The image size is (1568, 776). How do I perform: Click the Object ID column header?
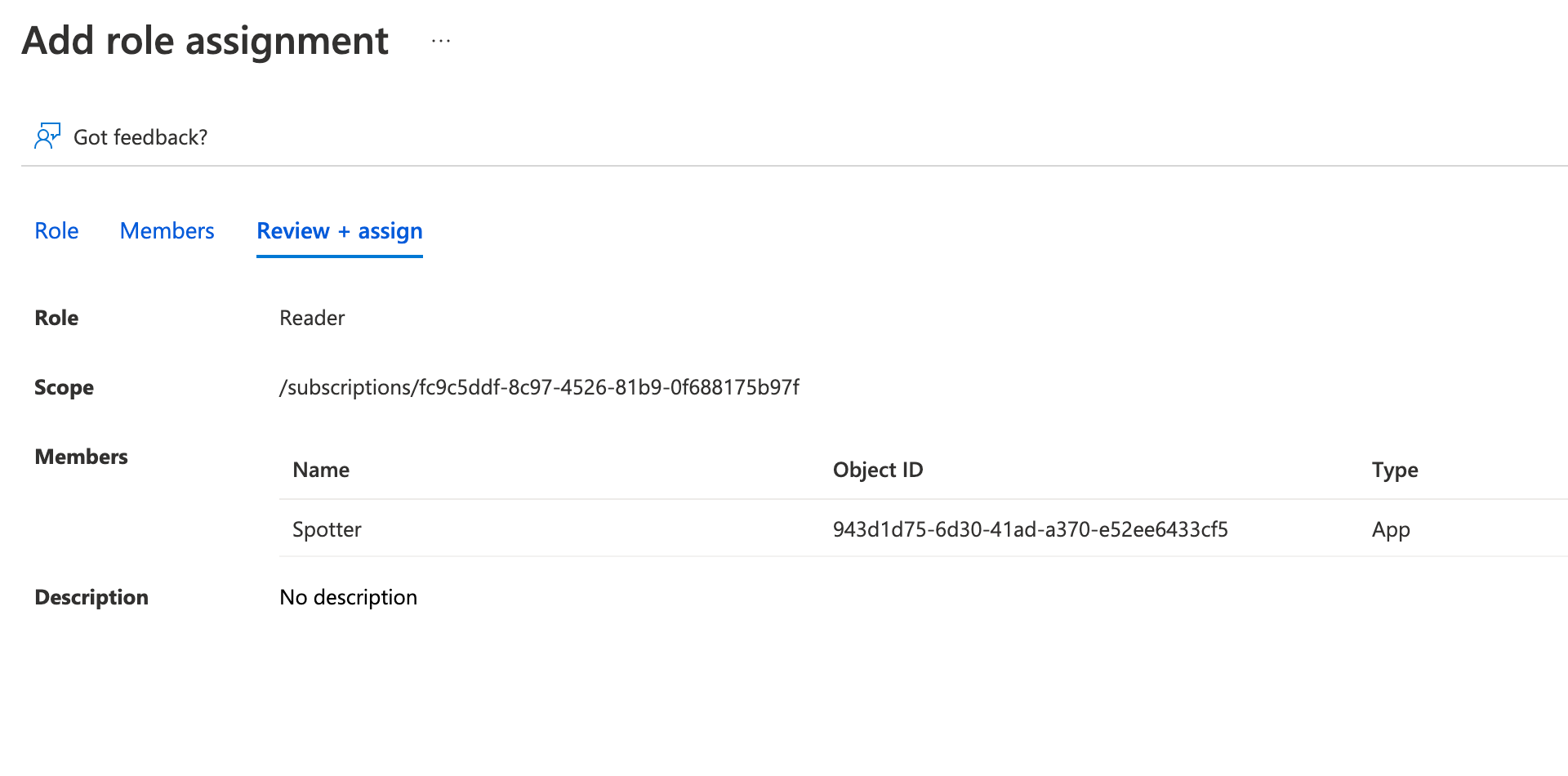point(878,470)
